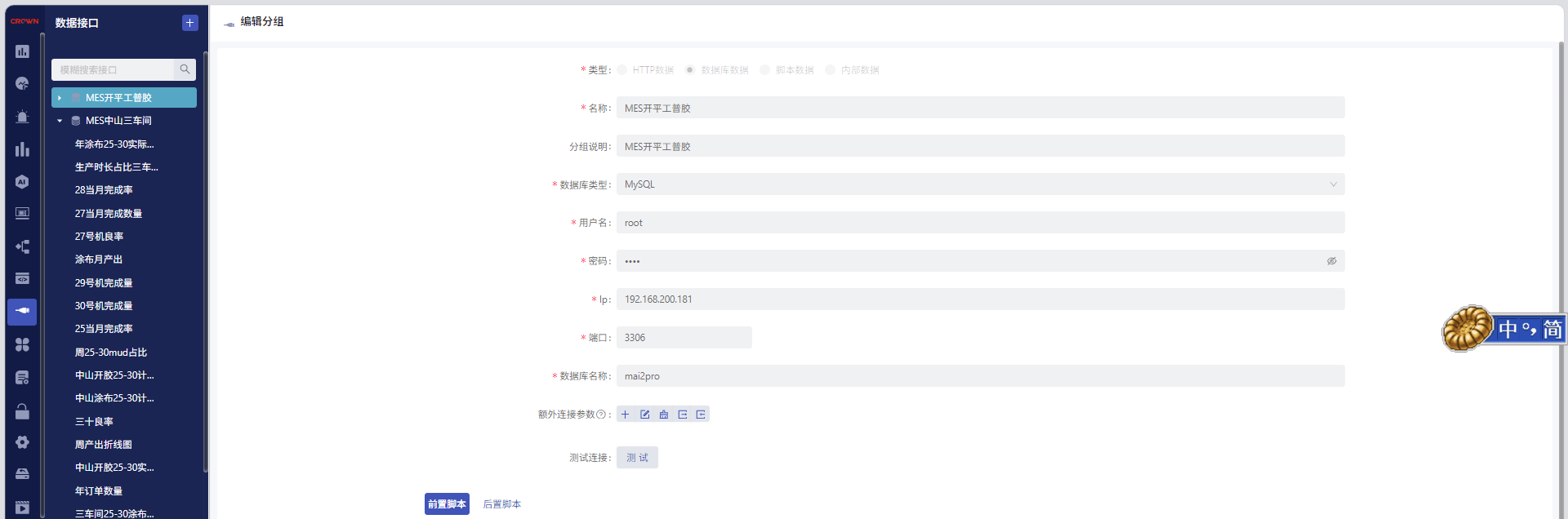Viewport: 1568px width, 519px height.
Task: Switch to the 前置脚本 tab
Action: pyautogui.click(x=447, y=504)
